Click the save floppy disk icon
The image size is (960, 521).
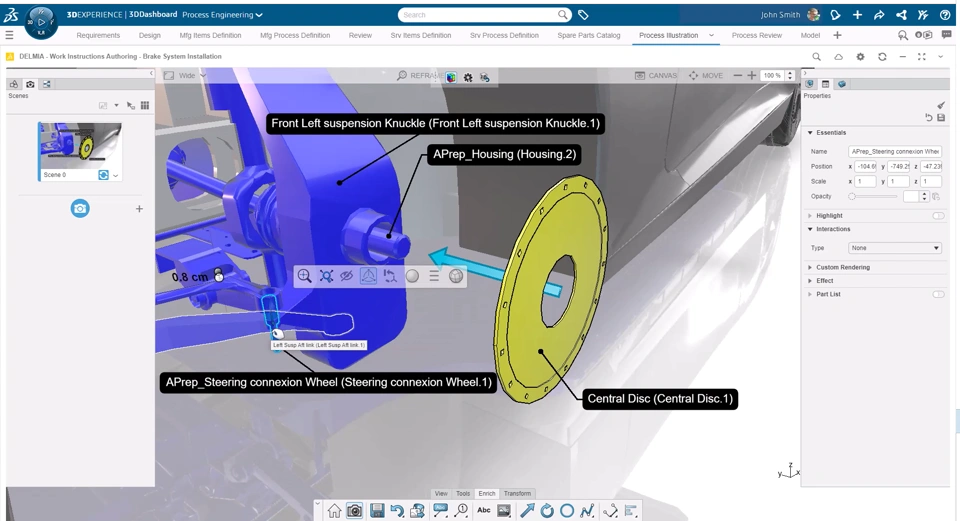[377, 511]
